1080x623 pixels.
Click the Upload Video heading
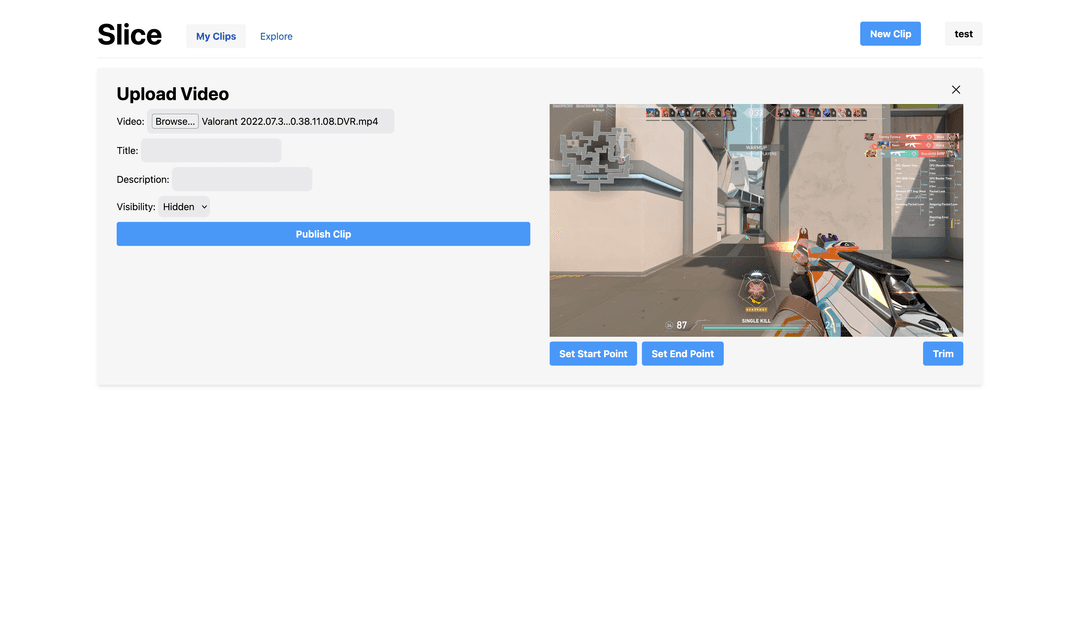click(172, 94)
